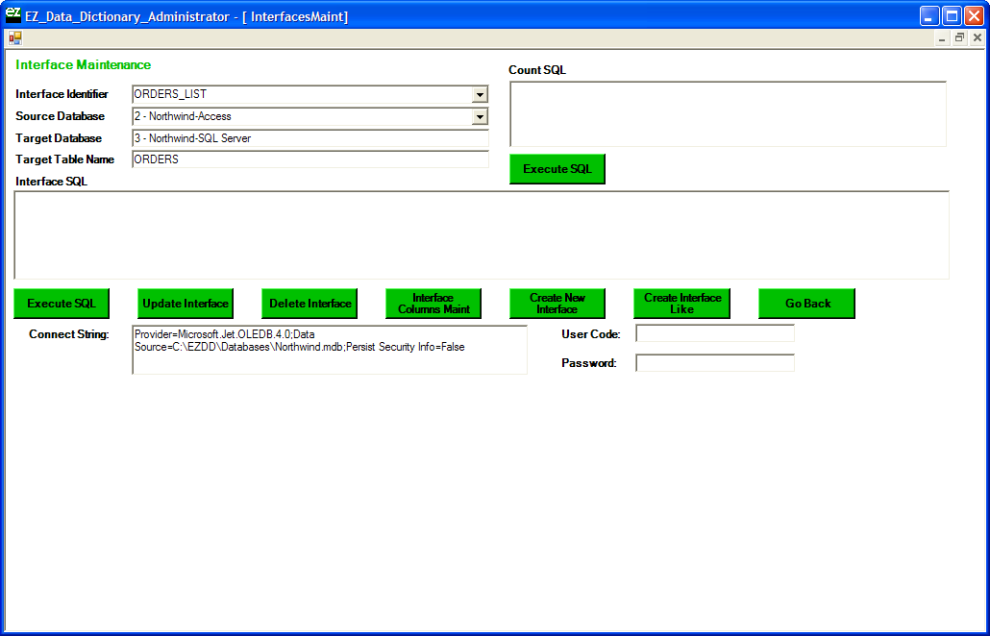Click inside the Interface SQL text area

[480, 235]
